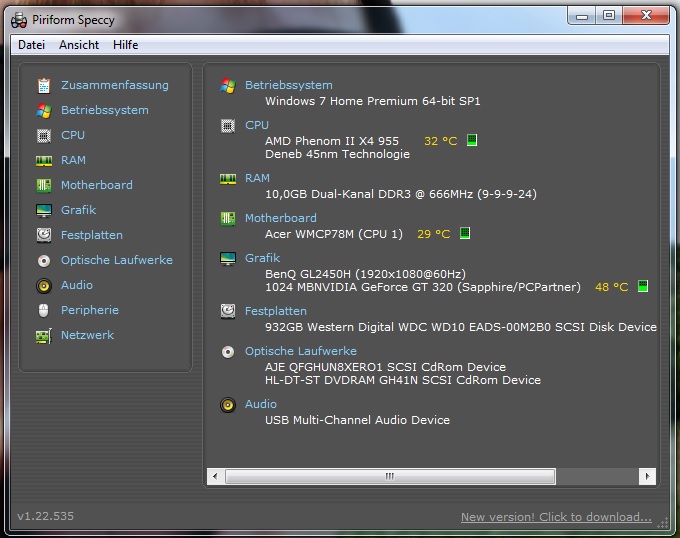
Task: Select Zusammenfassung in the sidebar
Action: click(114, 85)
